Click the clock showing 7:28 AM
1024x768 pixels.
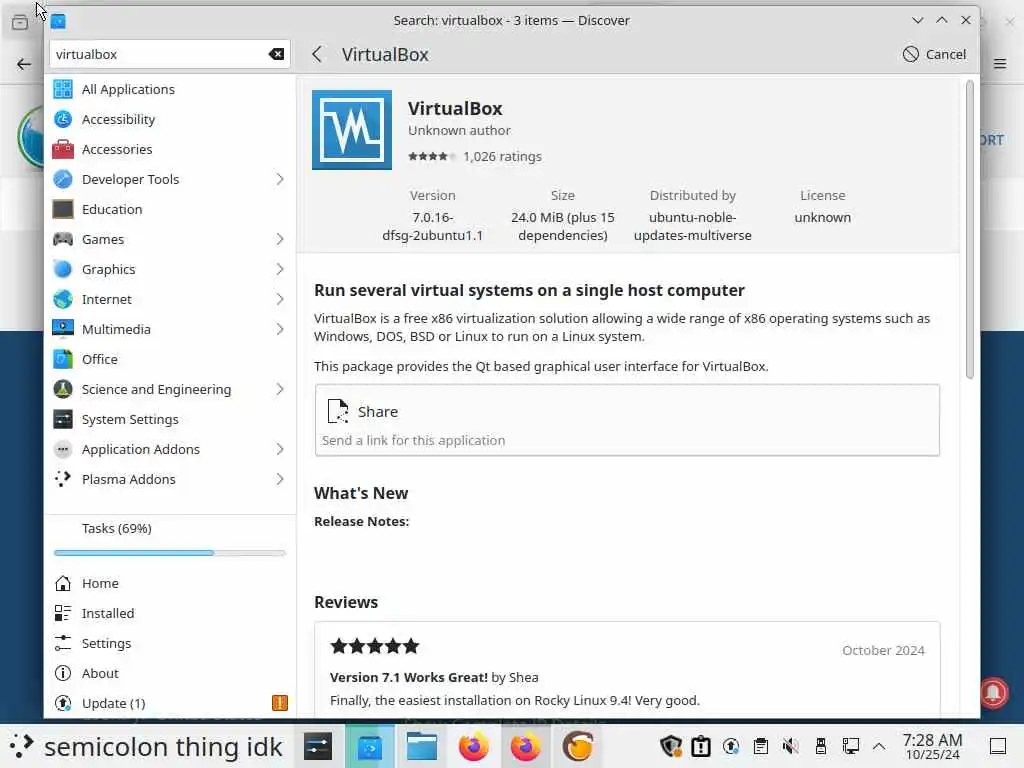932,746
